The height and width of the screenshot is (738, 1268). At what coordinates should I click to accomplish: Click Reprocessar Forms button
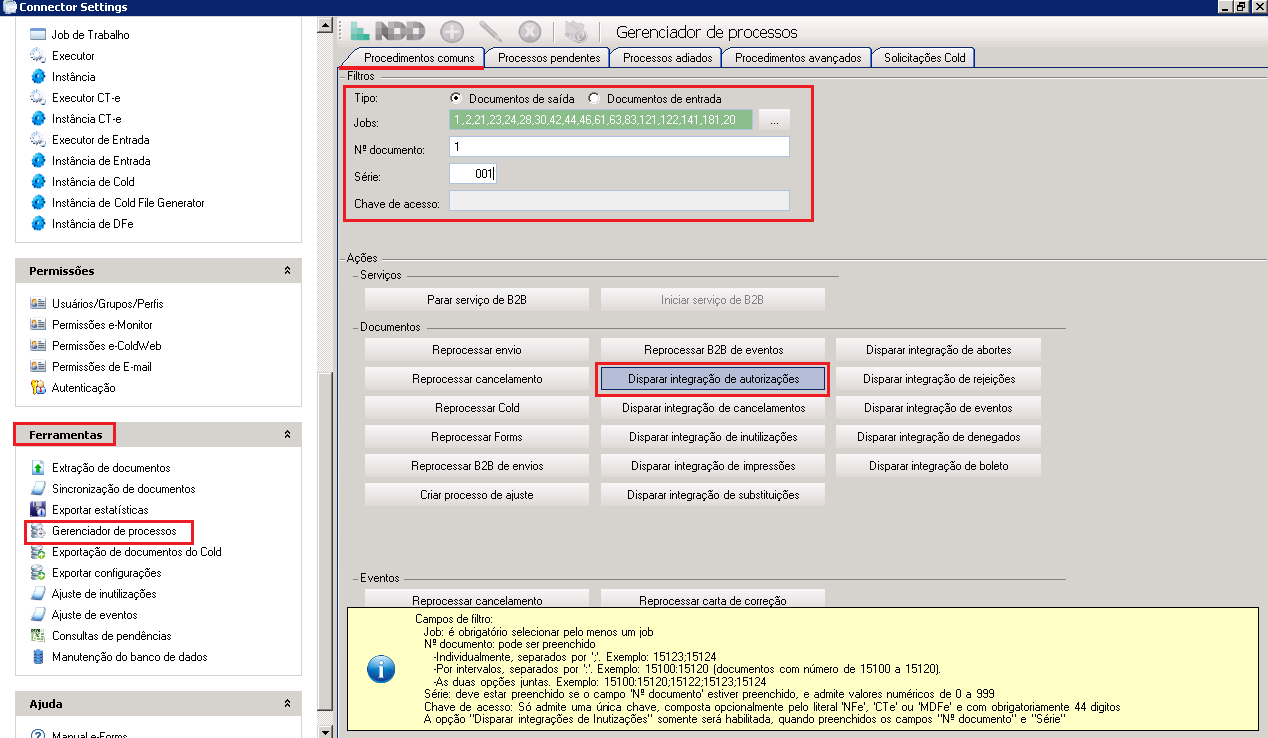pos(476,437)
